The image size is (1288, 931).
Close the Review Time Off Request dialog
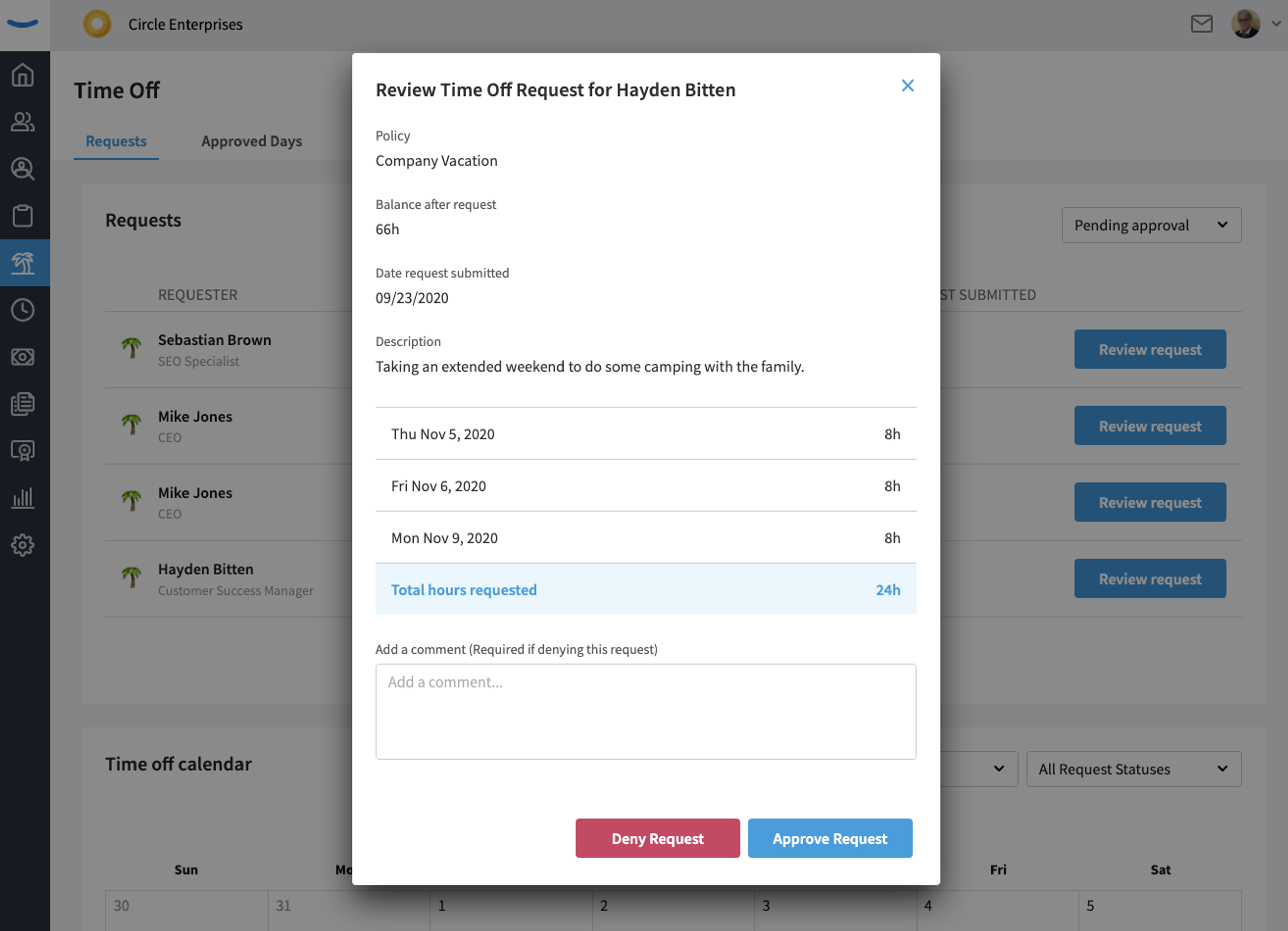[x=908, y=85]
